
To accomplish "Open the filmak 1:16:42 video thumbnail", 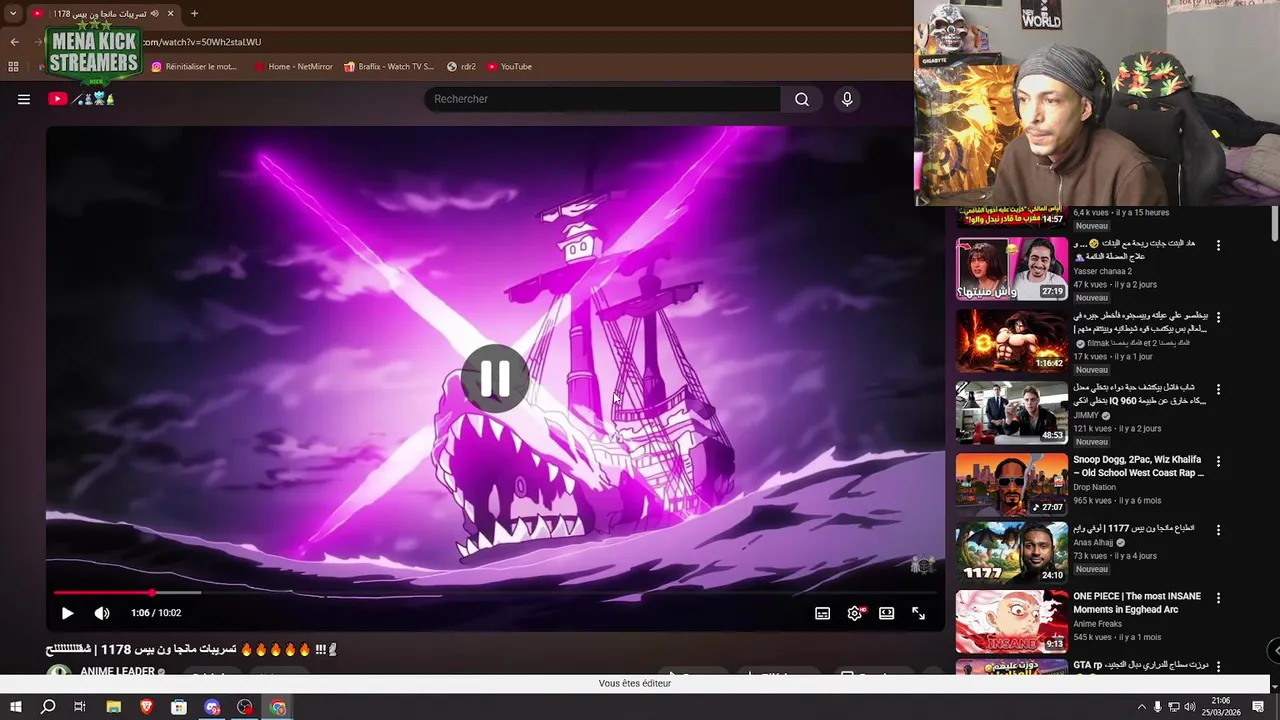I will (1011, 341).
